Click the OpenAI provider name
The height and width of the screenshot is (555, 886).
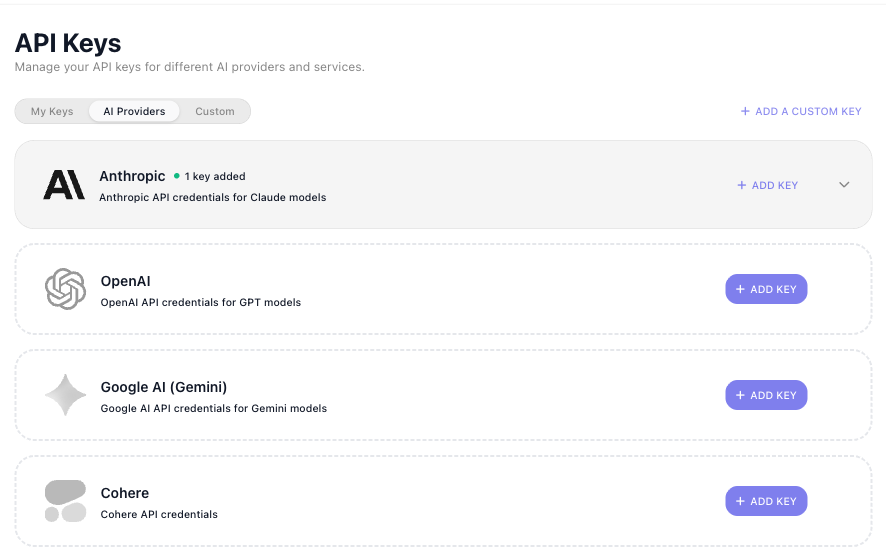click(x=125, y=281)
